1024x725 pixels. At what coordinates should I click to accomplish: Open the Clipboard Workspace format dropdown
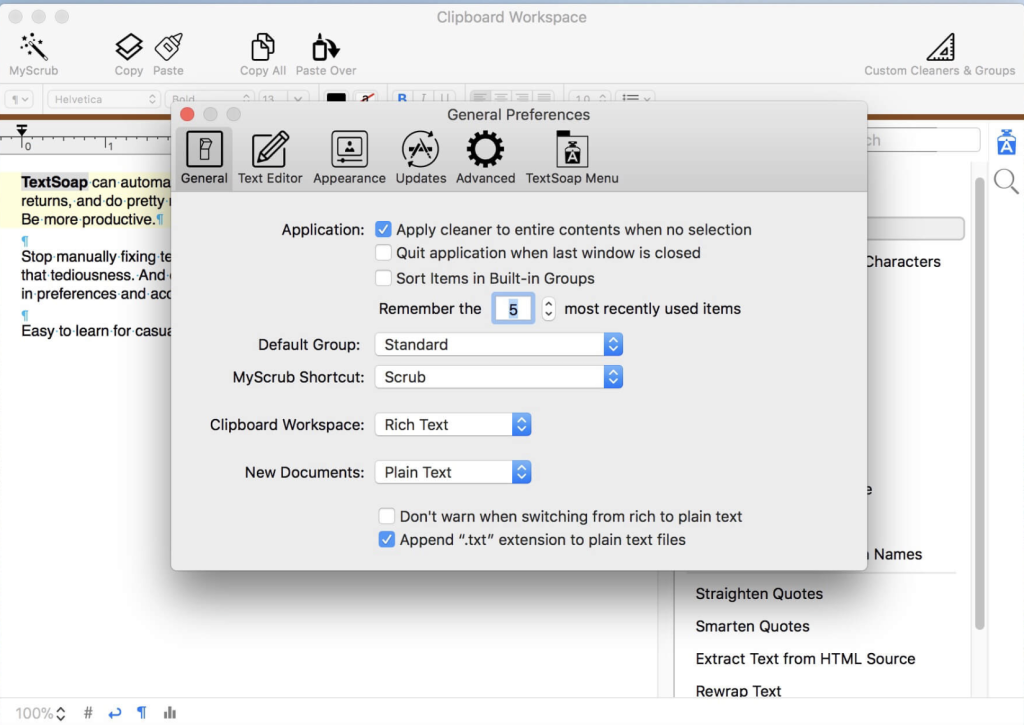click(x=453, y=425)
